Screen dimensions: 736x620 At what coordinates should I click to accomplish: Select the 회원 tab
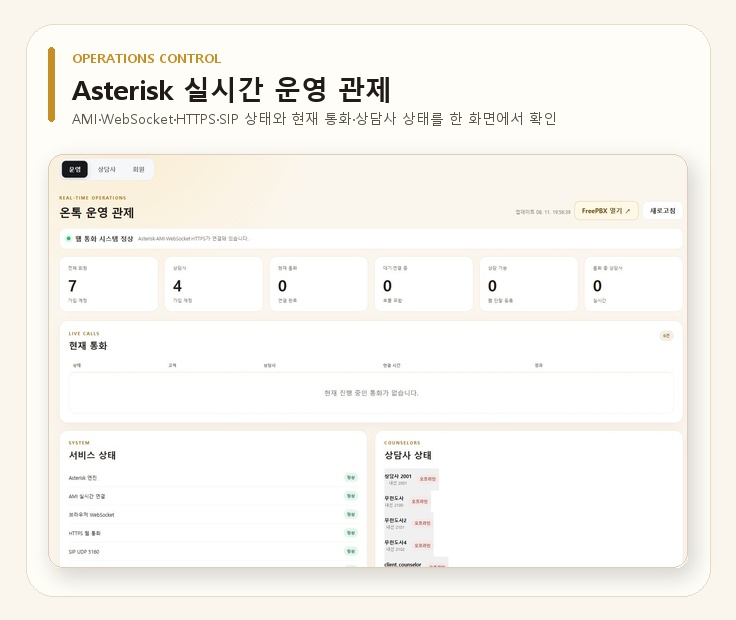[138, 169]
